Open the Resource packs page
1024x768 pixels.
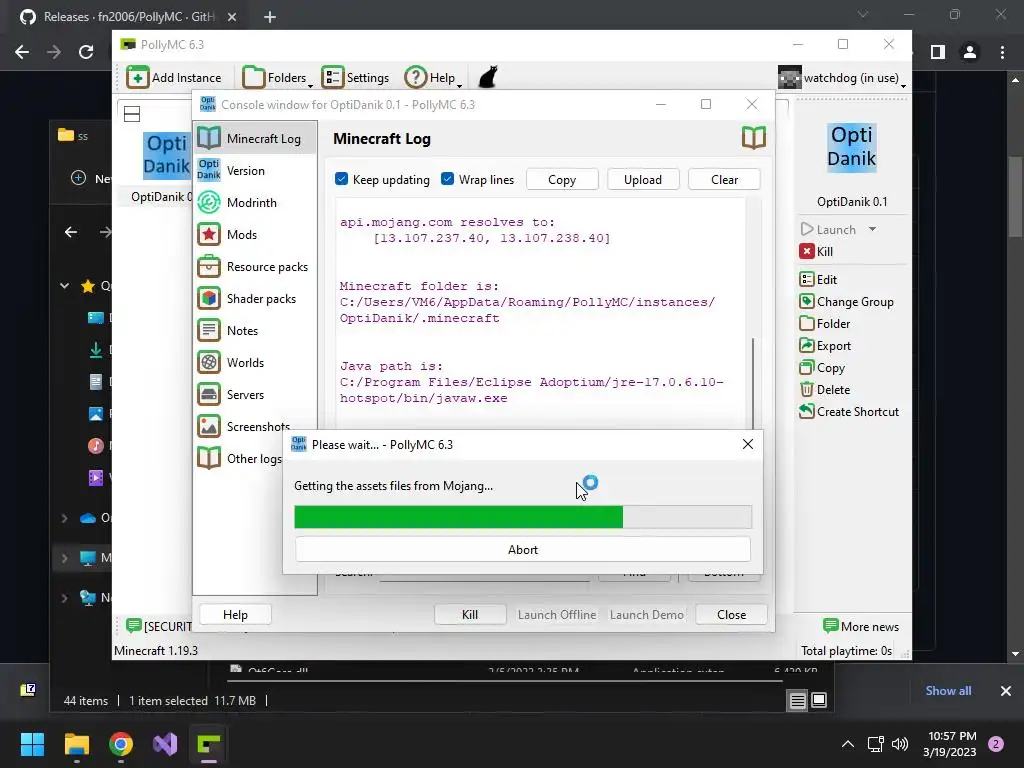click(255, 266)
